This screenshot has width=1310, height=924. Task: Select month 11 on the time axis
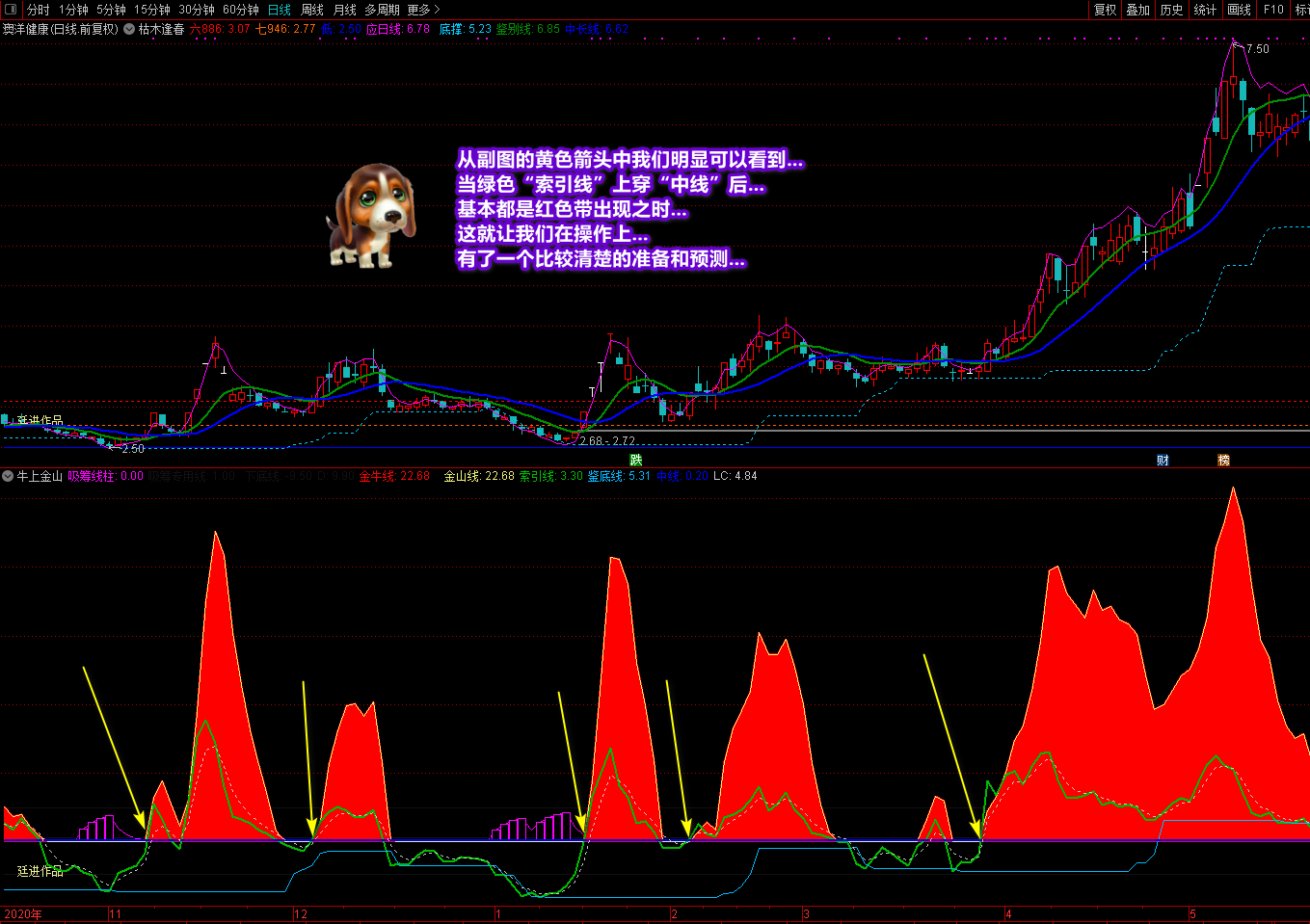116,914
